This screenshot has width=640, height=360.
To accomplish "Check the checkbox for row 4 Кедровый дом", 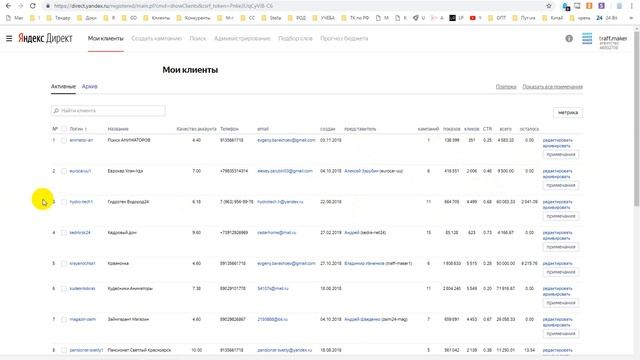I will click(x=64, y=233).
